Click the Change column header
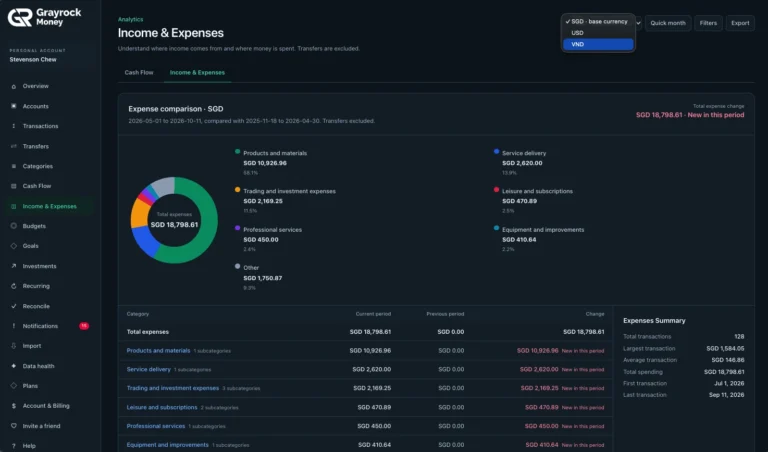Viewport: 768px width, 452px height. 595,314
